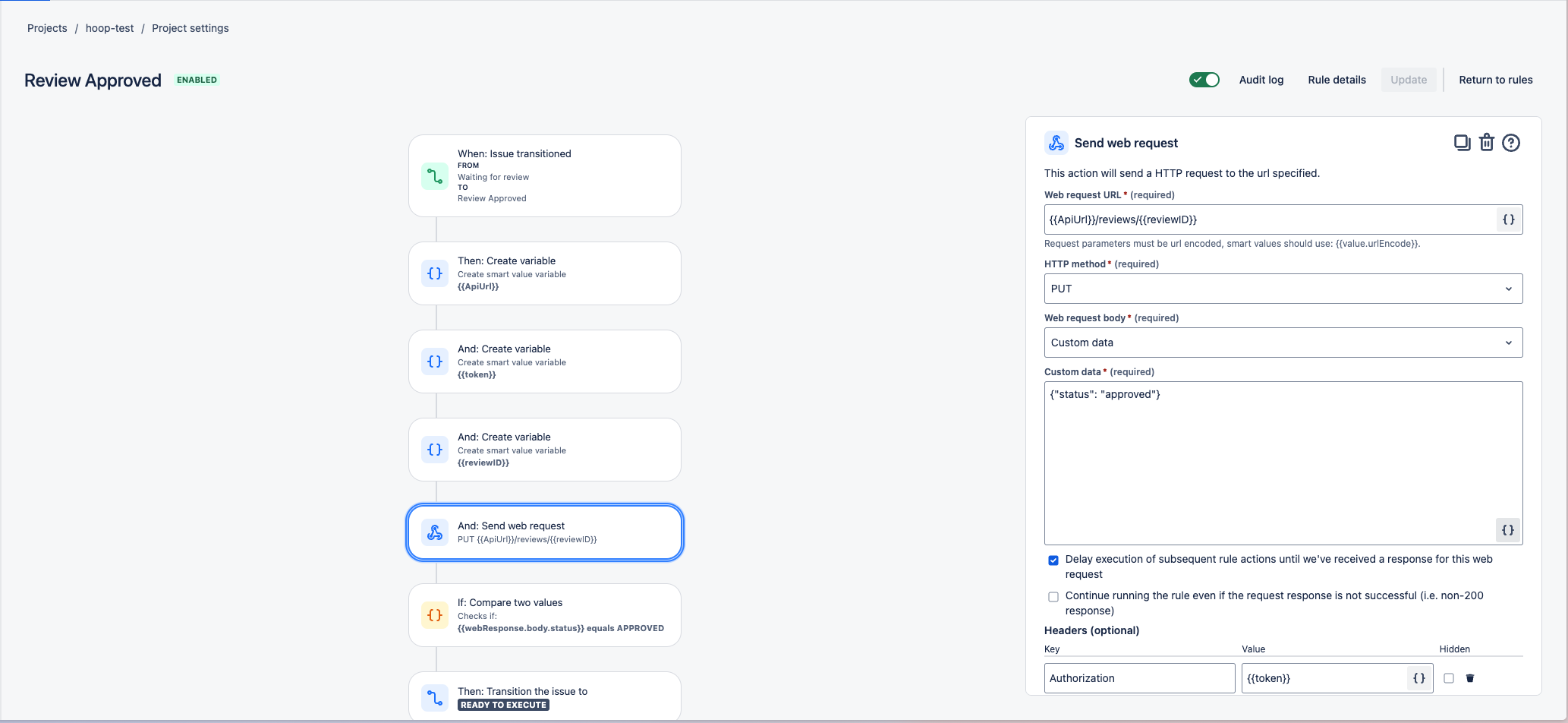Open help icon for Send web request

[x=1511, y=143]
